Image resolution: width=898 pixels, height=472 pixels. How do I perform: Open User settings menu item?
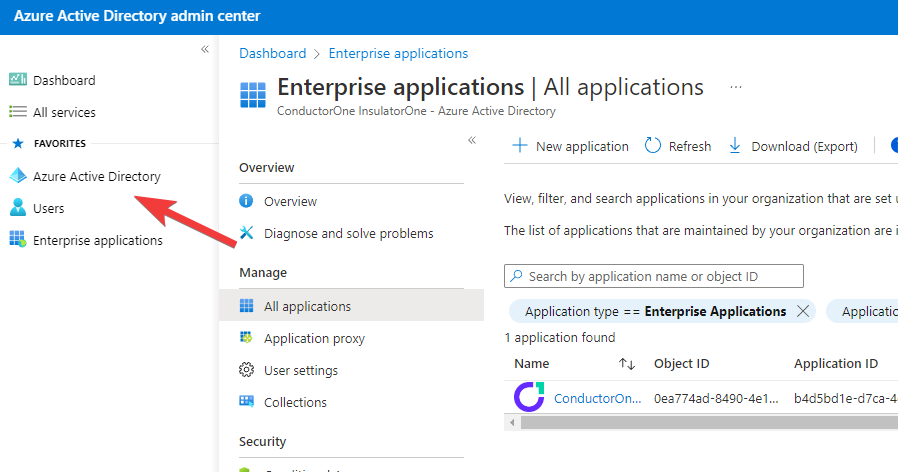tap(300, 370)
